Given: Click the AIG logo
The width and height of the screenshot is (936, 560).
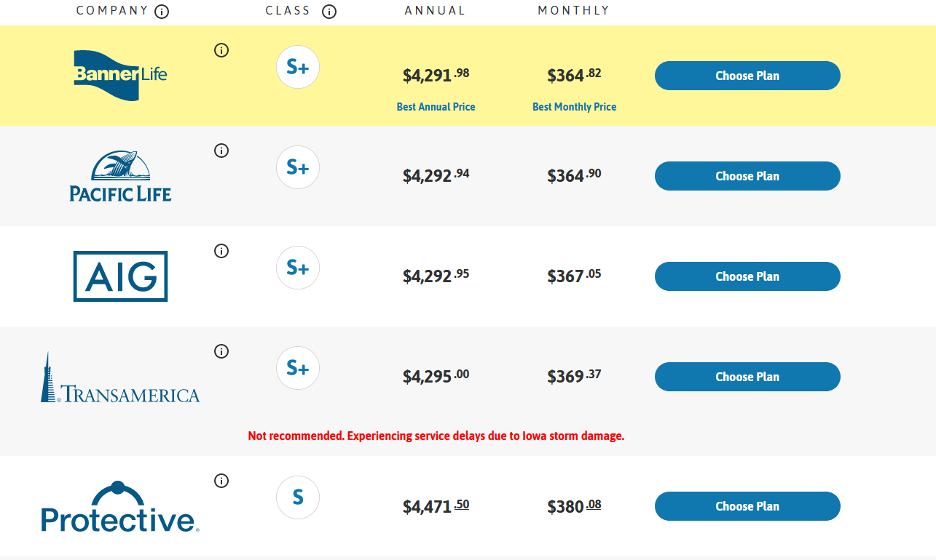Looking at the screenshot, I should click(121, 276).
